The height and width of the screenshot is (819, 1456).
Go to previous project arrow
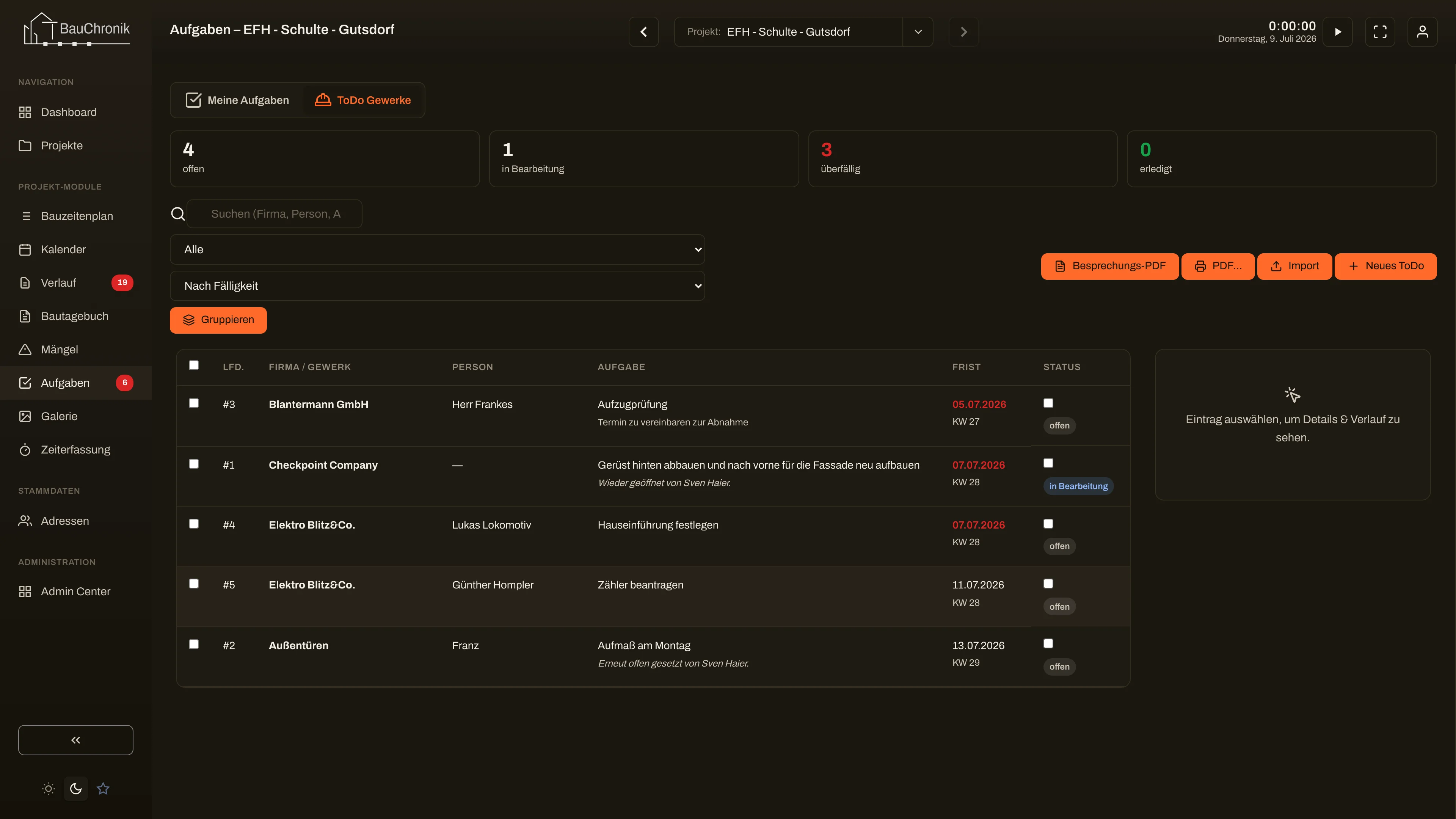(x=644, y=31)
